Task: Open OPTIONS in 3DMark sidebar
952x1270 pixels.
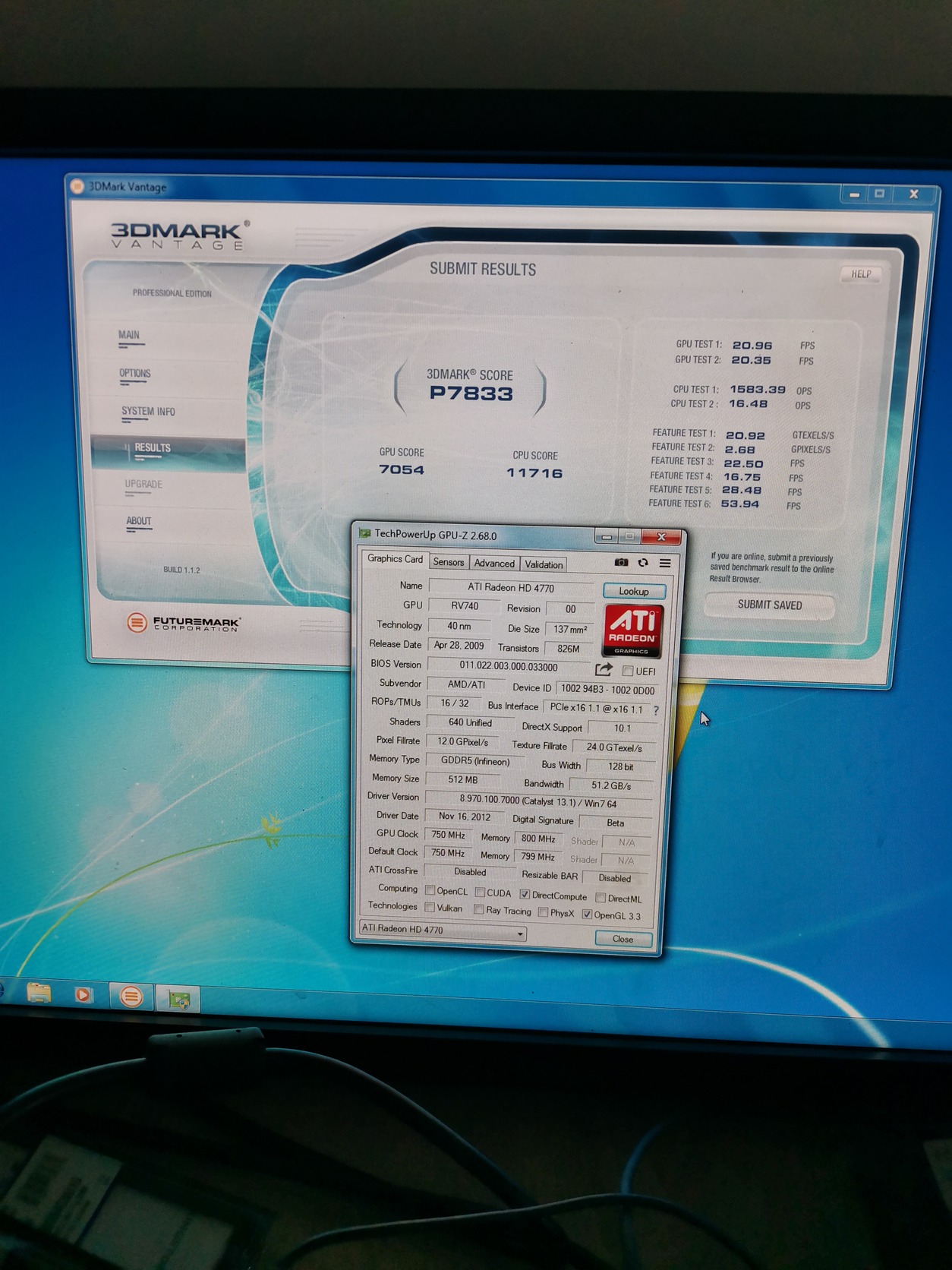Action: tap(135, 374)
